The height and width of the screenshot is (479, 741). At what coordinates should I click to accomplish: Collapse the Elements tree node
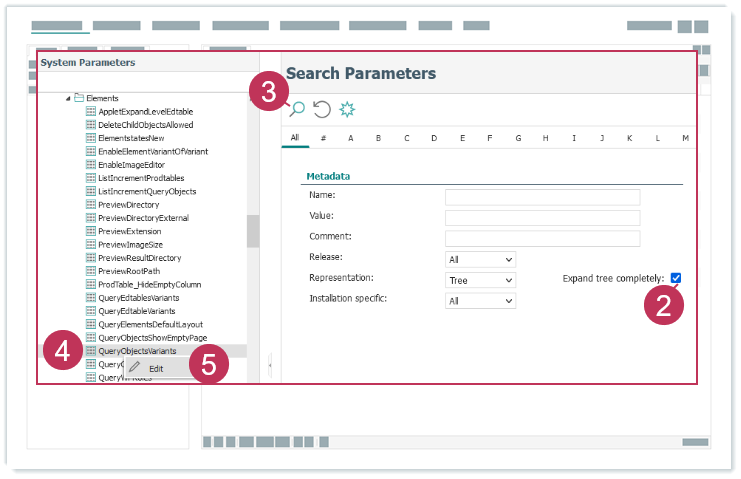click(x=69, y=98)
